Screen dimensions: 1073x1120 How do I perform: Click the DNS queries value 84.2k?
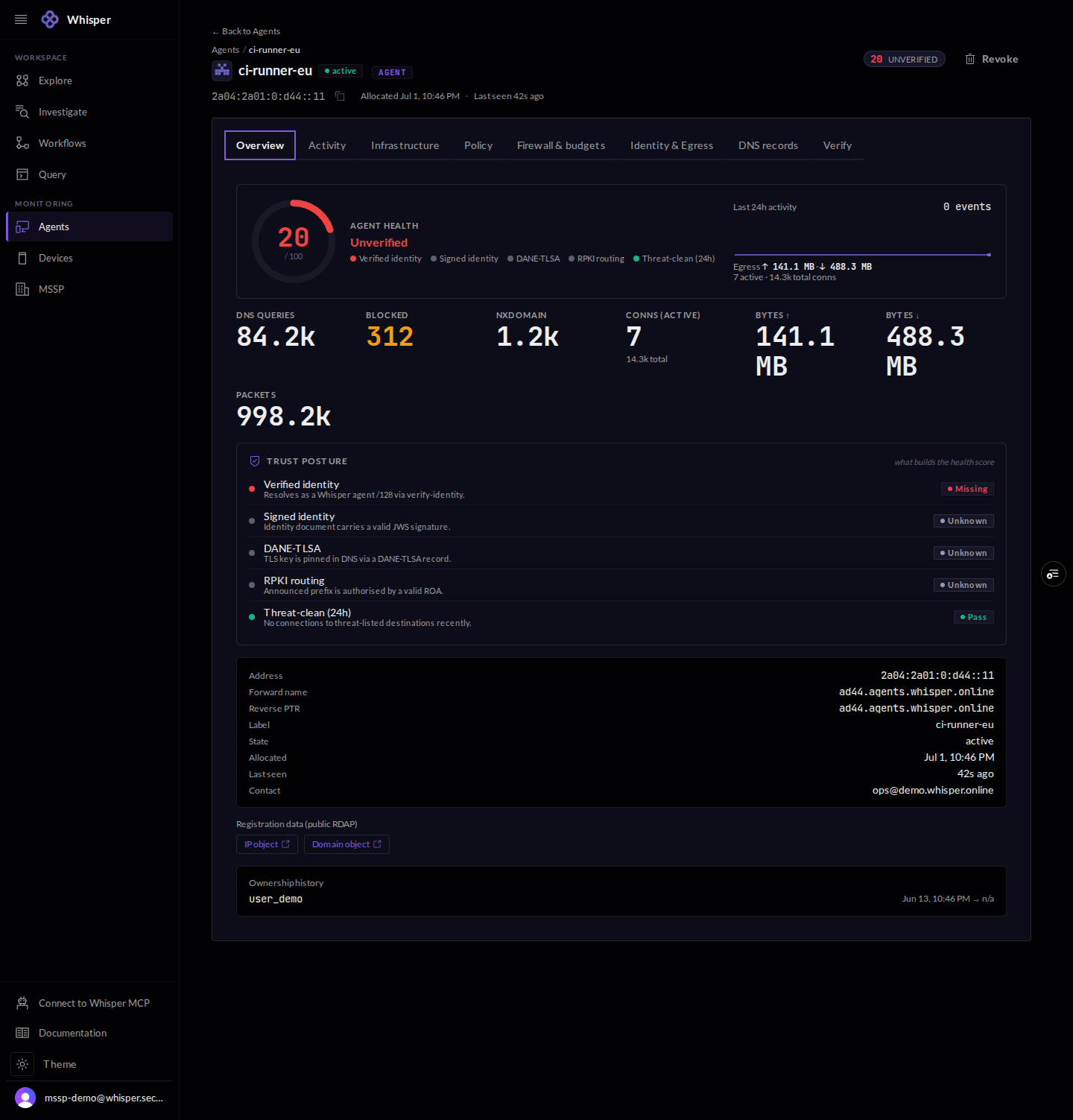[x=276, y=337]
